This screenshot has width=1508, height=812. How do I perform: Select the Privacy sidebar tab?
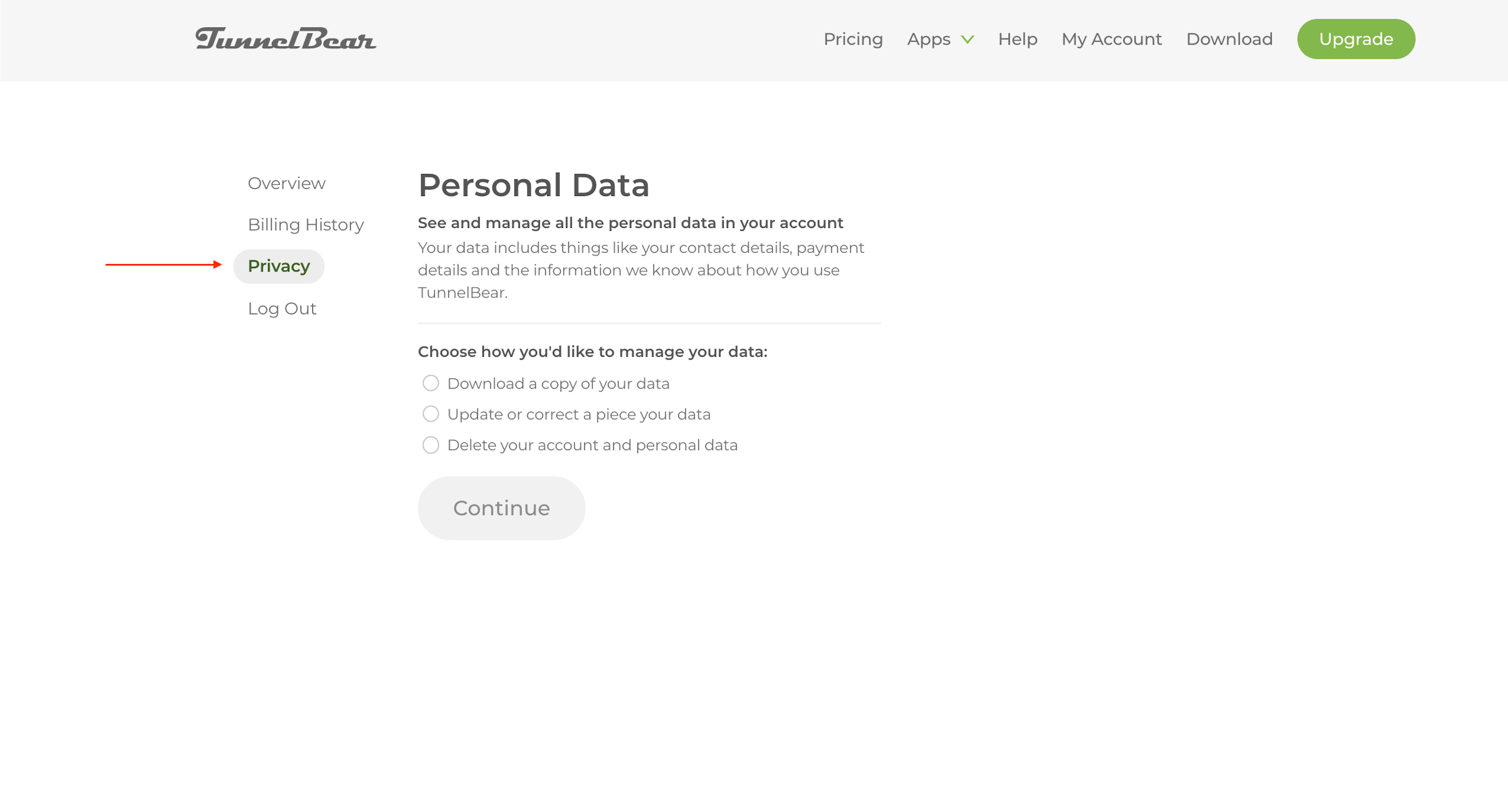point(278,266)
